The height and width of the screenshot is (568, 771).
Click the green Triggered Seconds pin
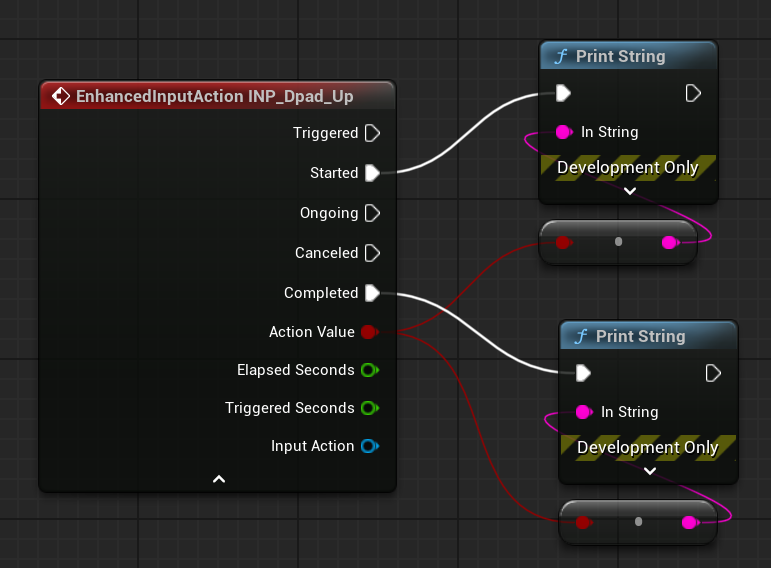click(369, 408)
